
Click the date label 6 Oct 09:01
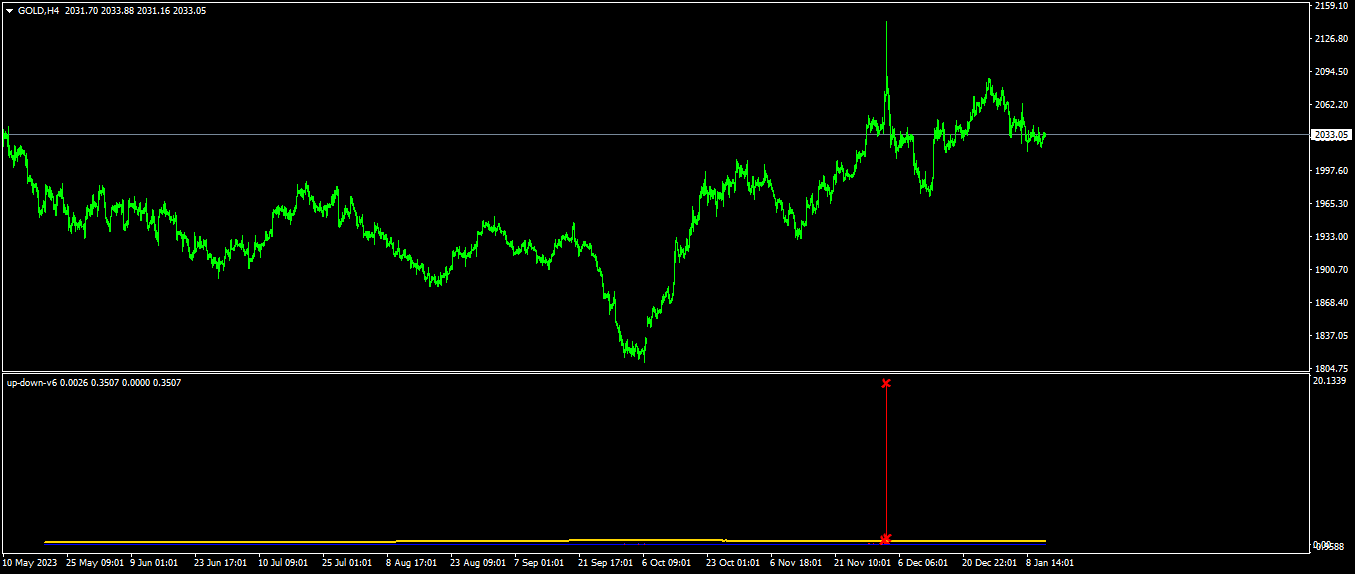pyautogui.click(x=667, y=563)
